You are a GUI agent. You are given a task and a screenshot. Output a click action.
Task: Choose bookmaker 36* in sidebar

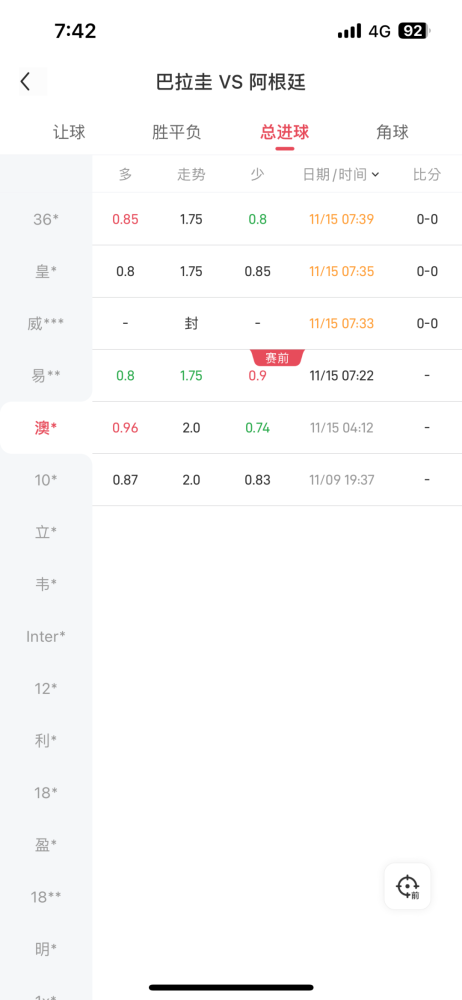pyautogui.click(x=46, y=219)
